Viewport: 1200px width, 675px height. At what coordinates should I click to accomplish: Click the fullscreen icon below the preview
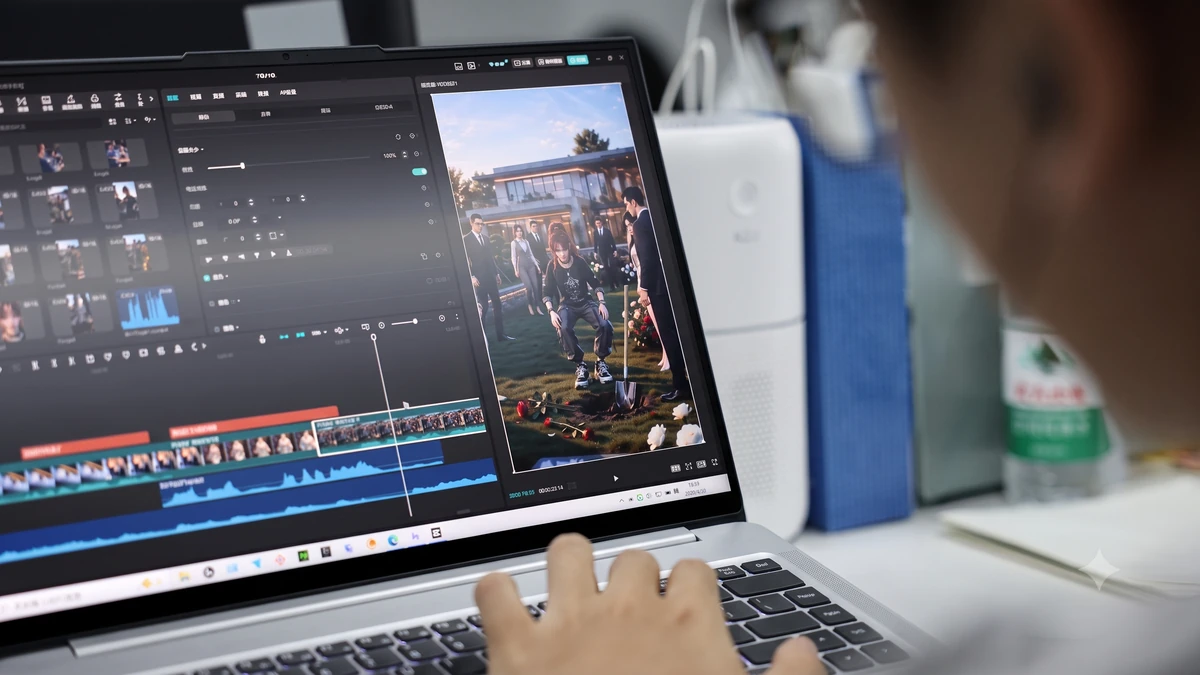(714, 462)
